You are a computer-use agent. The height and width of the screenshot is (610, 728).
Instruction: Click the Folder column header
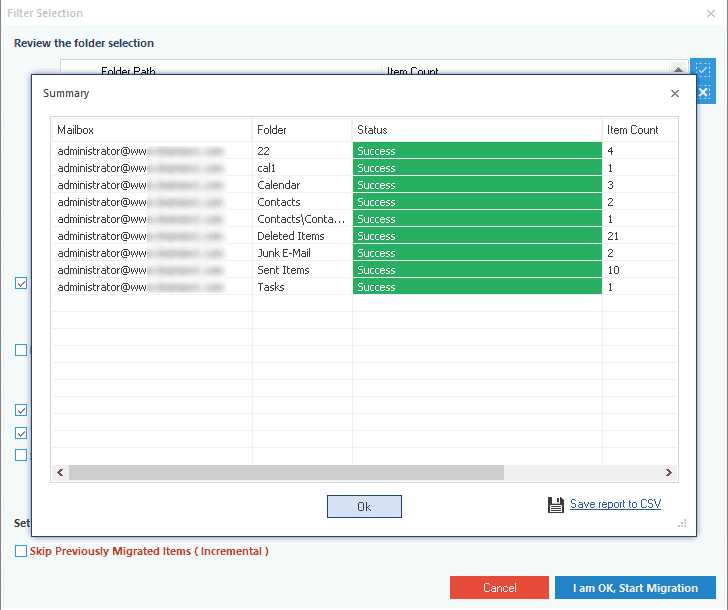(x=302, y=130)
